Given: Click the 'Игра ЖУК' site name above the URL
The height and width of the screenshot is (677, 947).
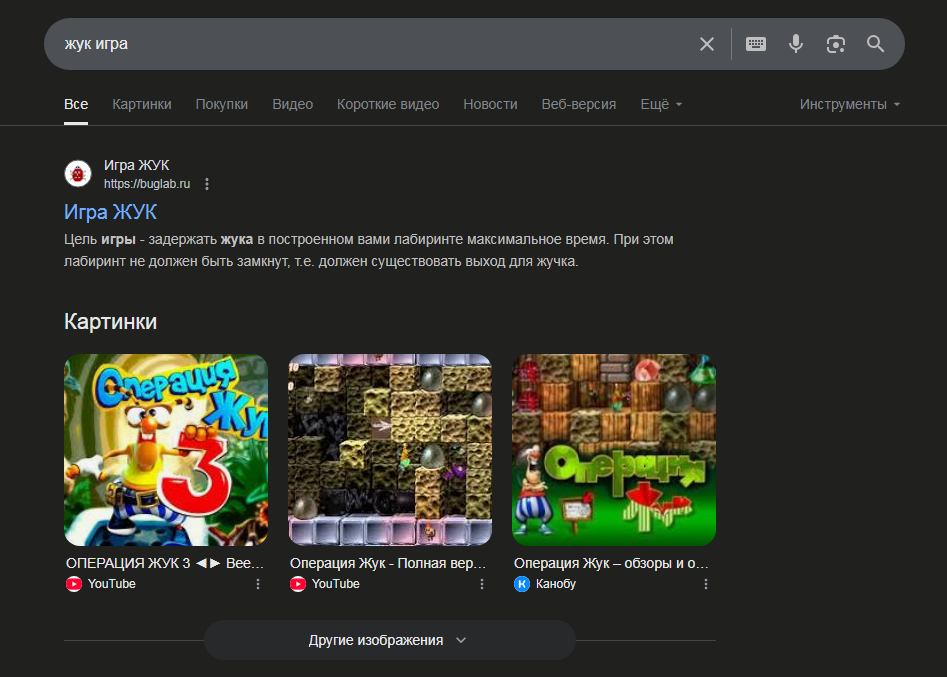Looking at the screenshot, I should pos(136,165).
